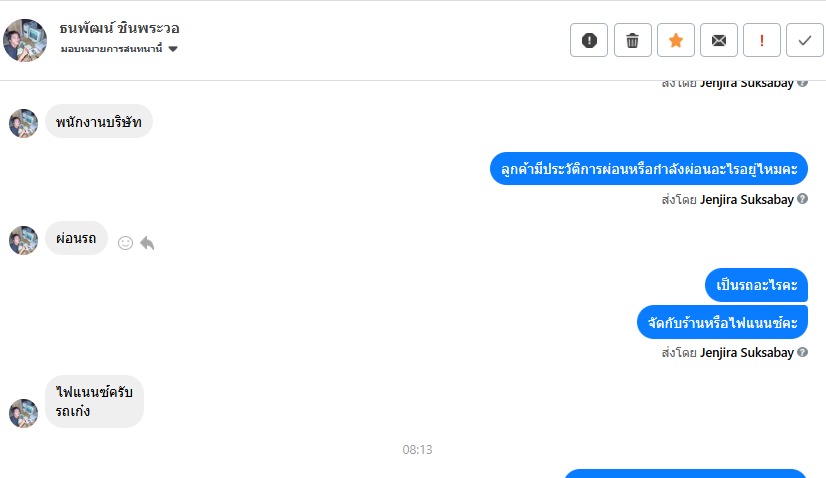Screen dimensions: 826x478
Task: Delete conversation using trash can icon
Action: [x=633, y=40]
